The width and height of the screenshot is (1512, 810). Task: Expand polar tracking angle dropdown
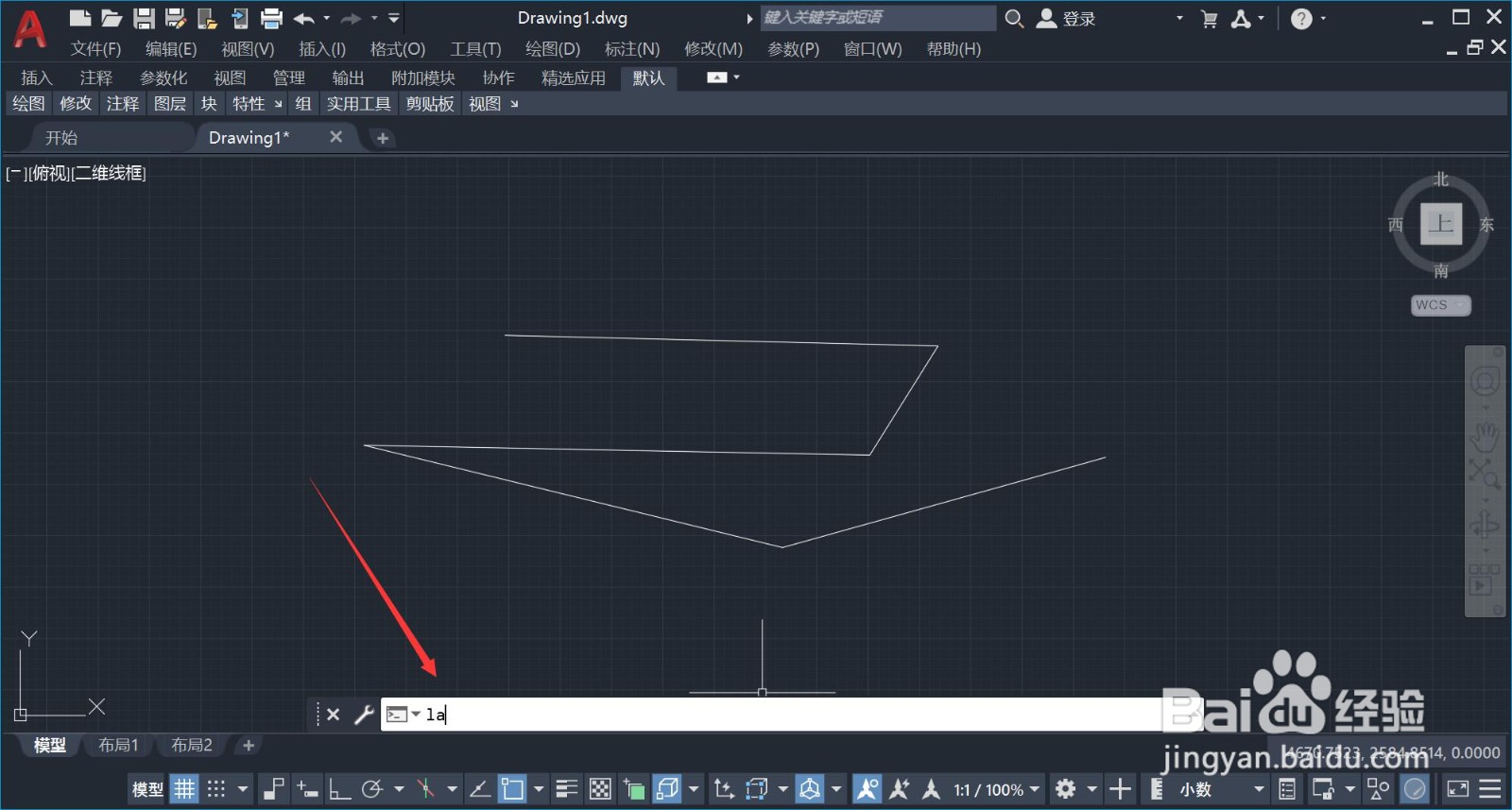399,789
